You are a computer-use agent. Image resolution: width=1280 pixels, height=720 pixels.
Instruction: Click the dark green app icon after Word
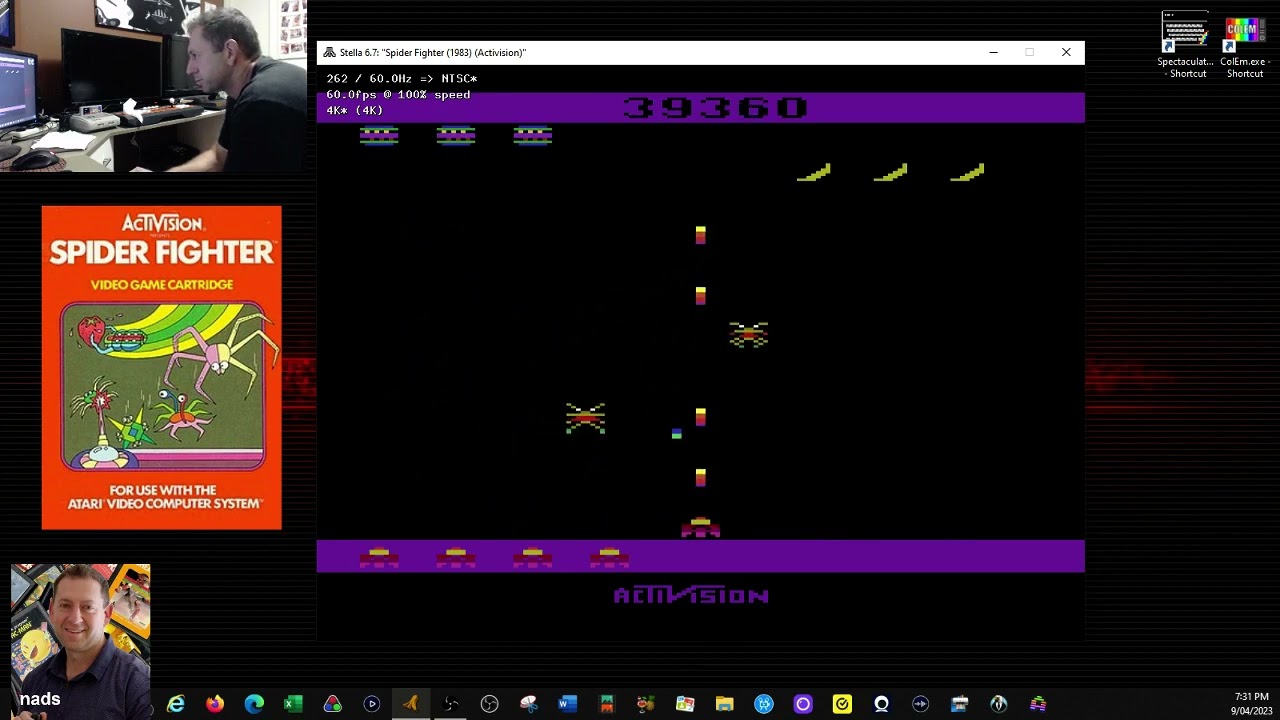[607, 704]
